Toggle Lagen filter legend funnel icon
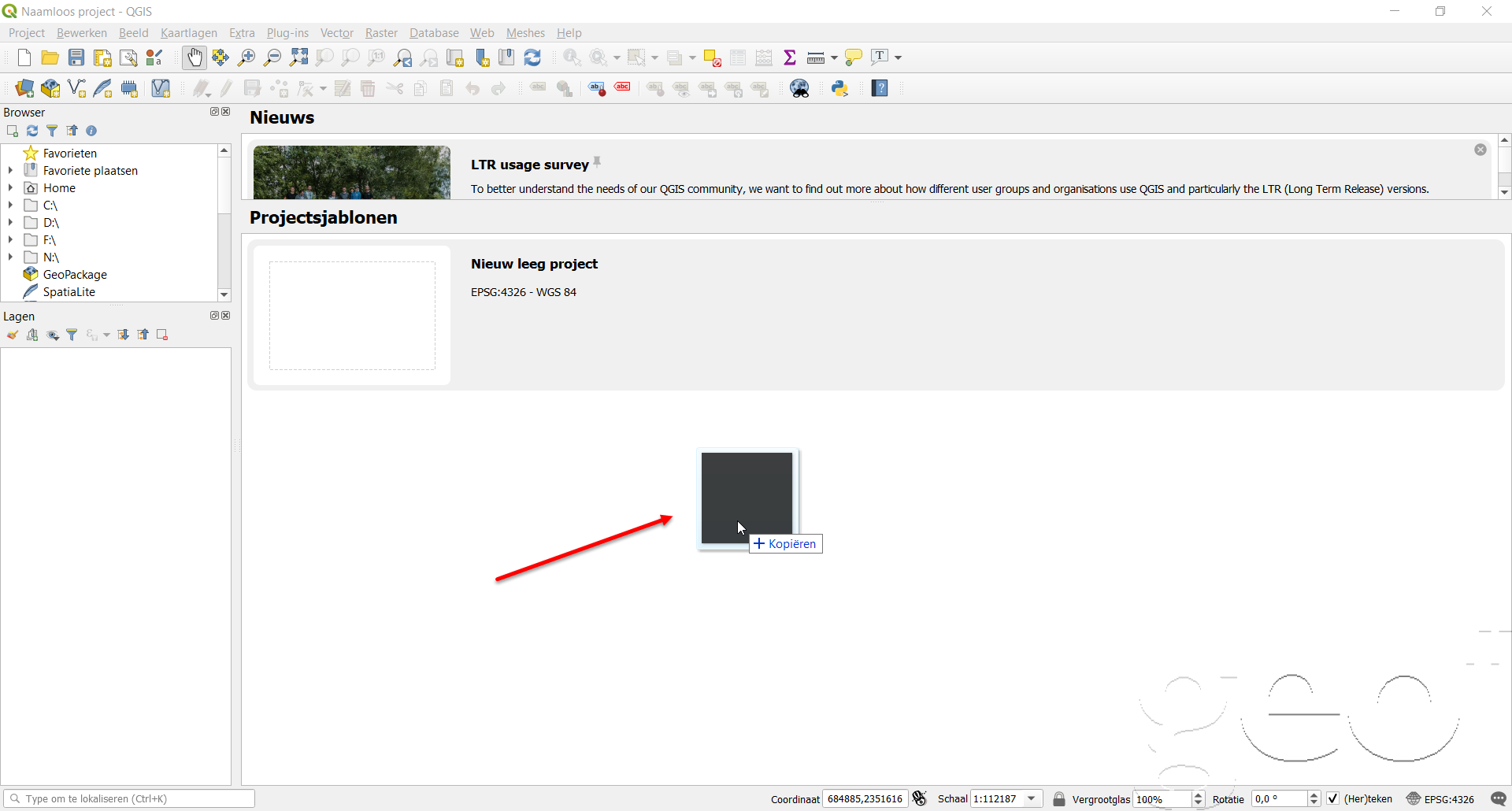This screenshot has width=1512, height=811. click(72, 335)
